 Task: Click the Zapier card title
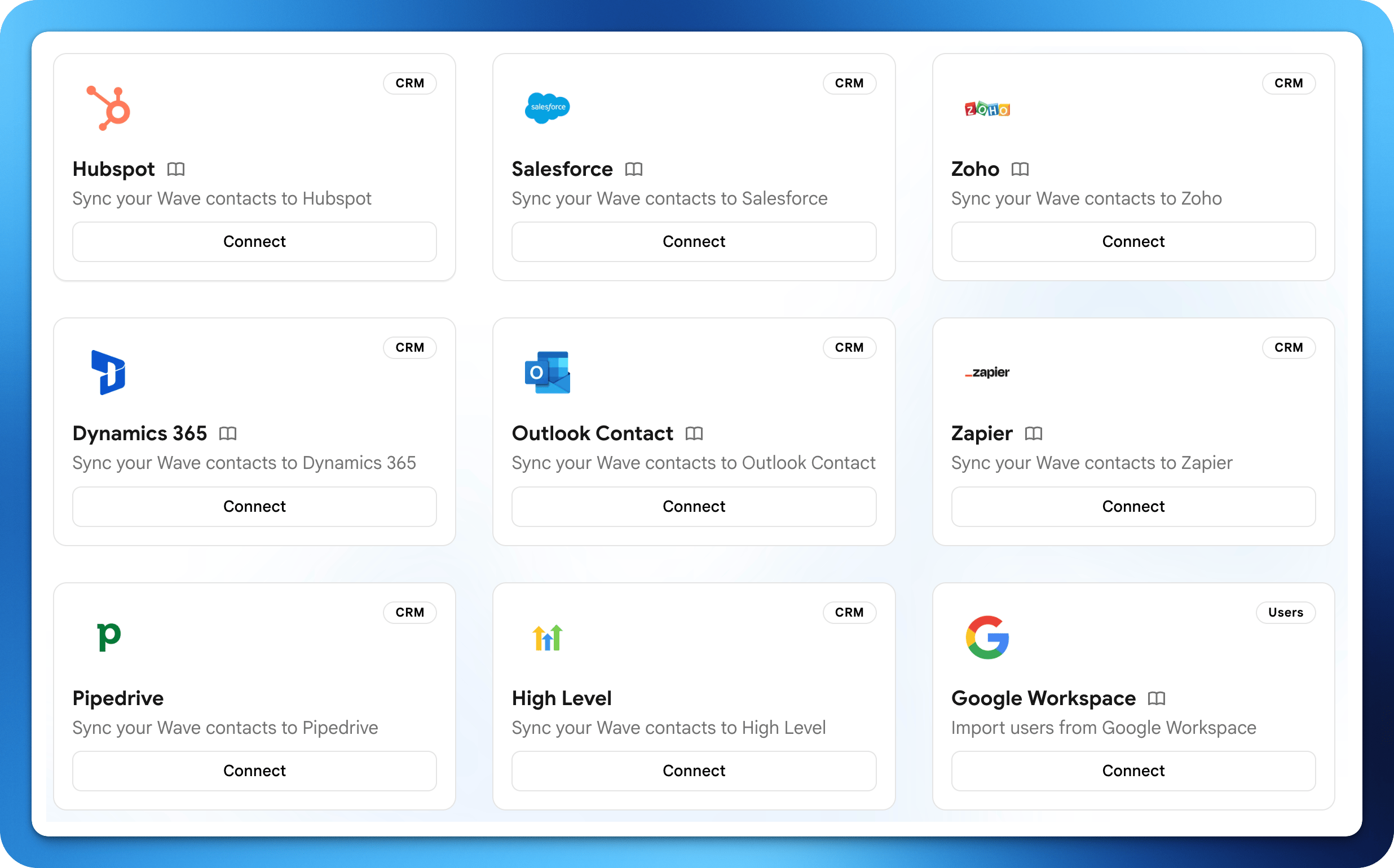coord(982,433)
